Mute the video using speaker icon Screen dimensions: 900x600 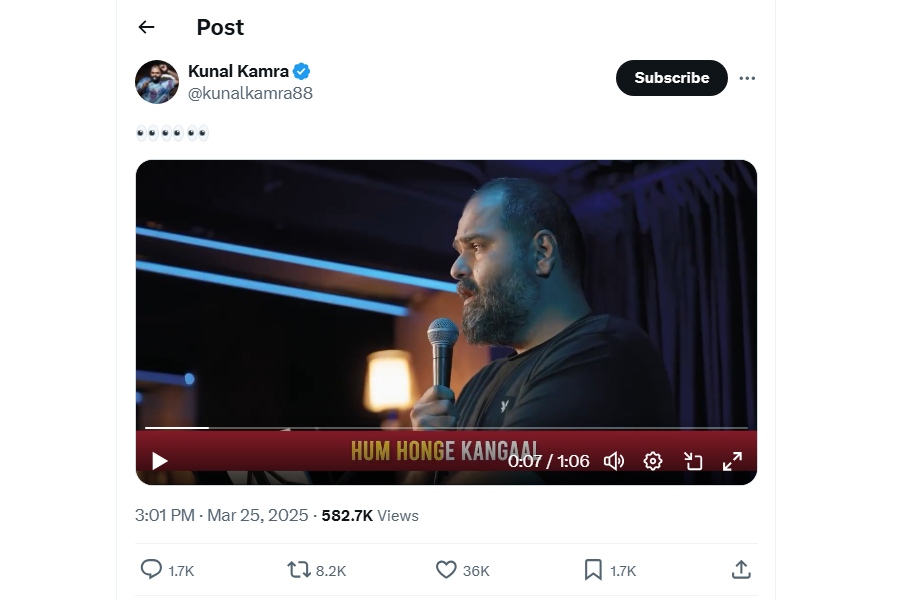coord(614,461)
